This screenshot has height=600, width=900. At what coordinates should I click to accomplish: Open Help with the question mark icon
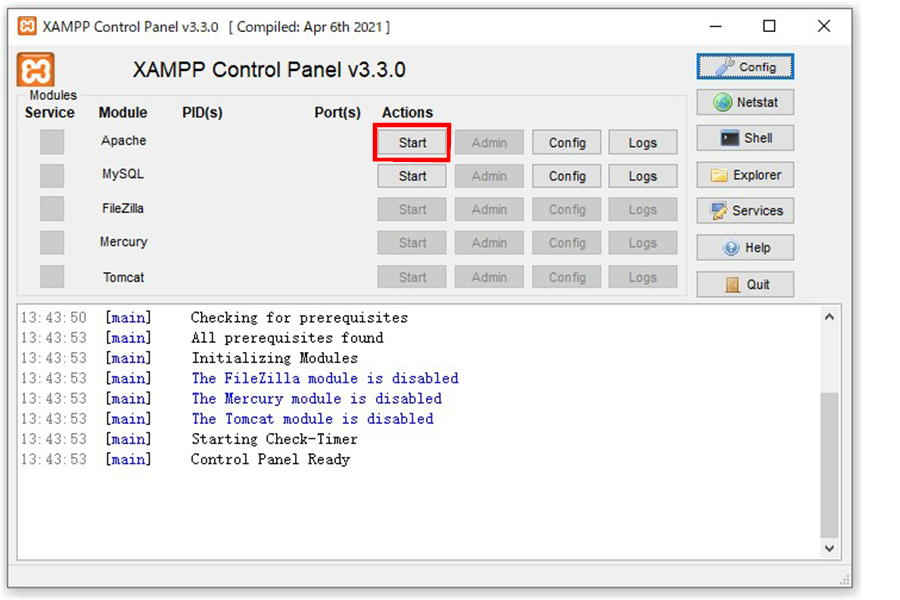pyautogui.click(x=745, y=248)
